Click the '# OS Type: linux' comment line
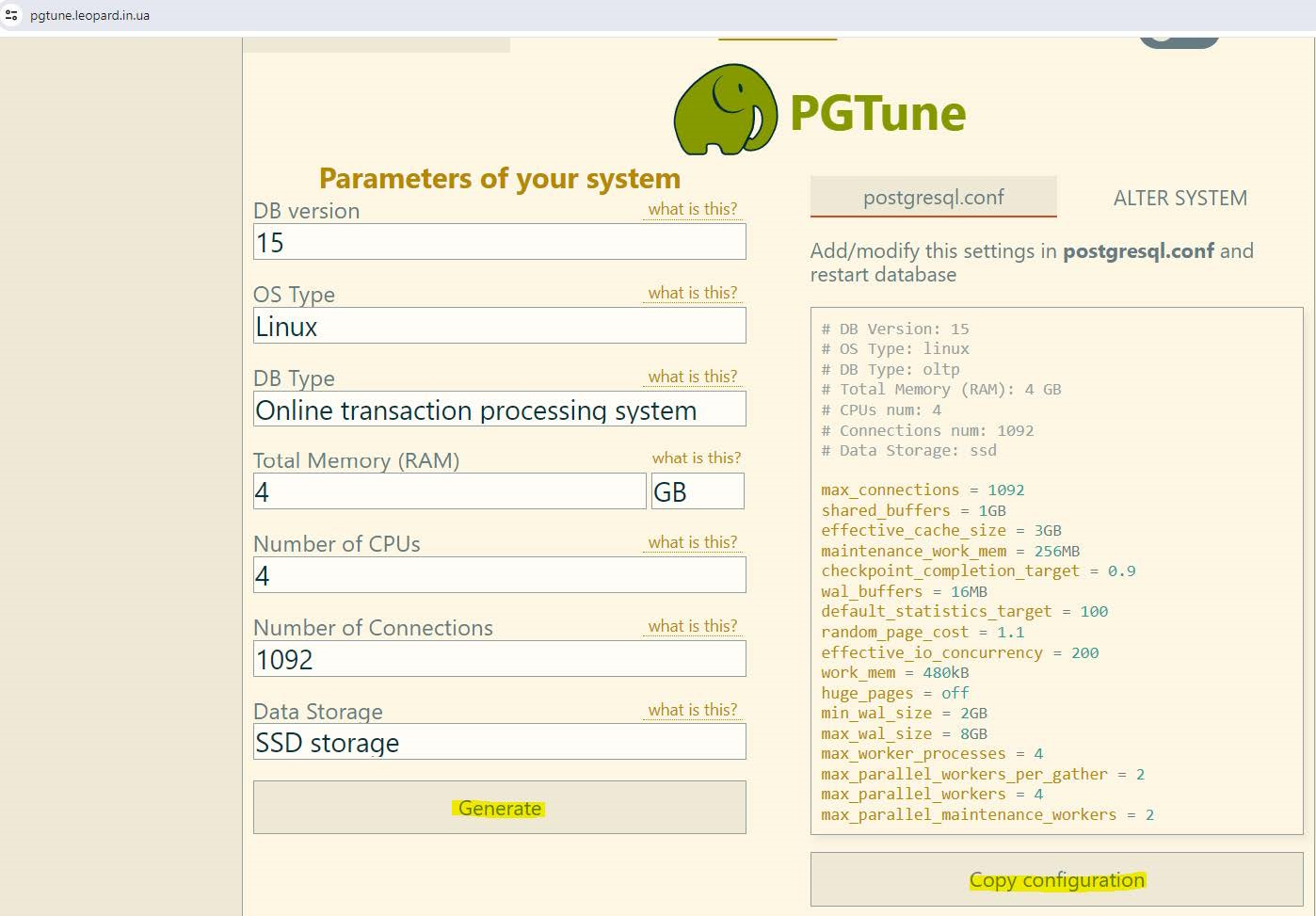1316x916 pixels. (x=895, y=348)
